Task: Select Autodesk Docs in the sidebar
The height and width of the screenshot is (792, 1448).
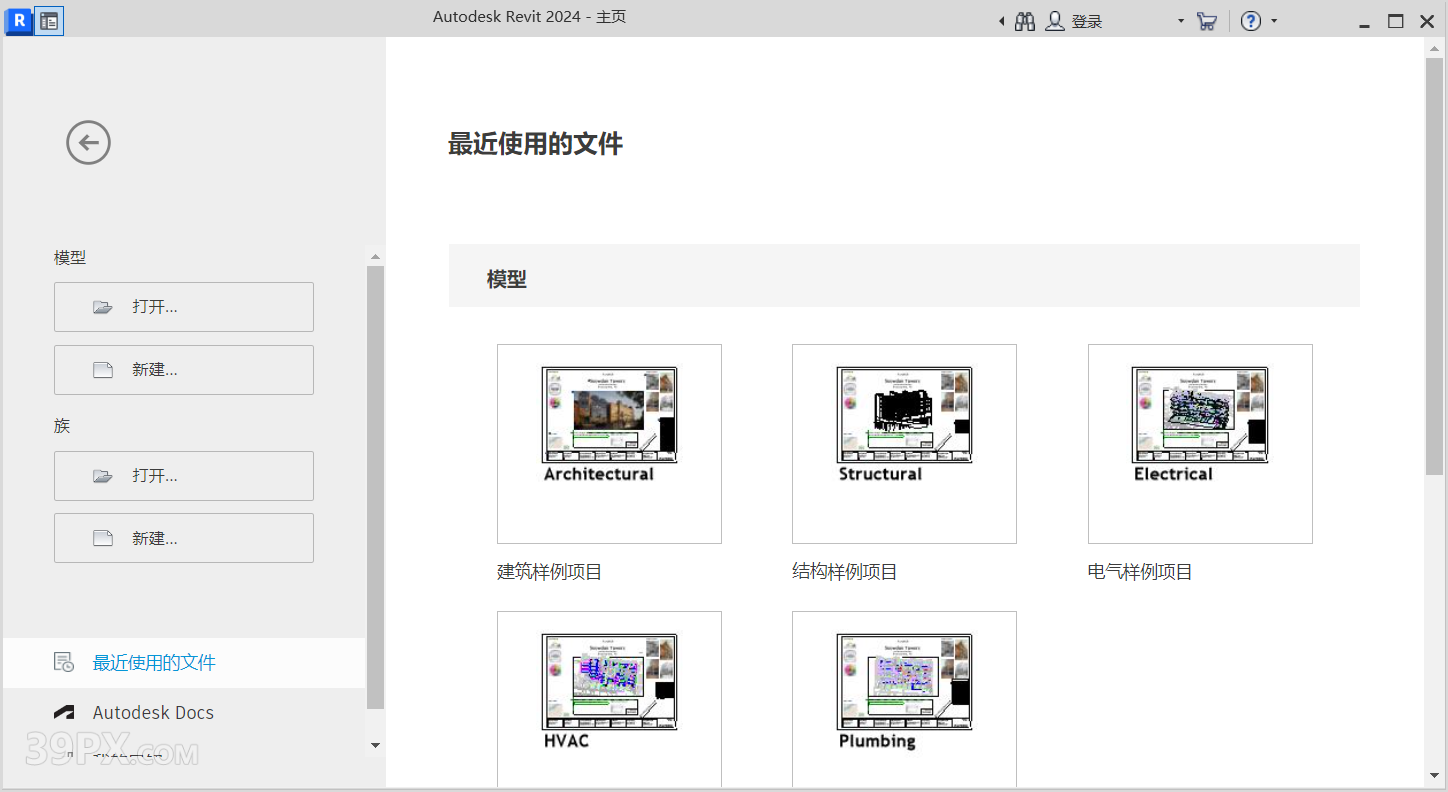Action: [x=185, y=713]
